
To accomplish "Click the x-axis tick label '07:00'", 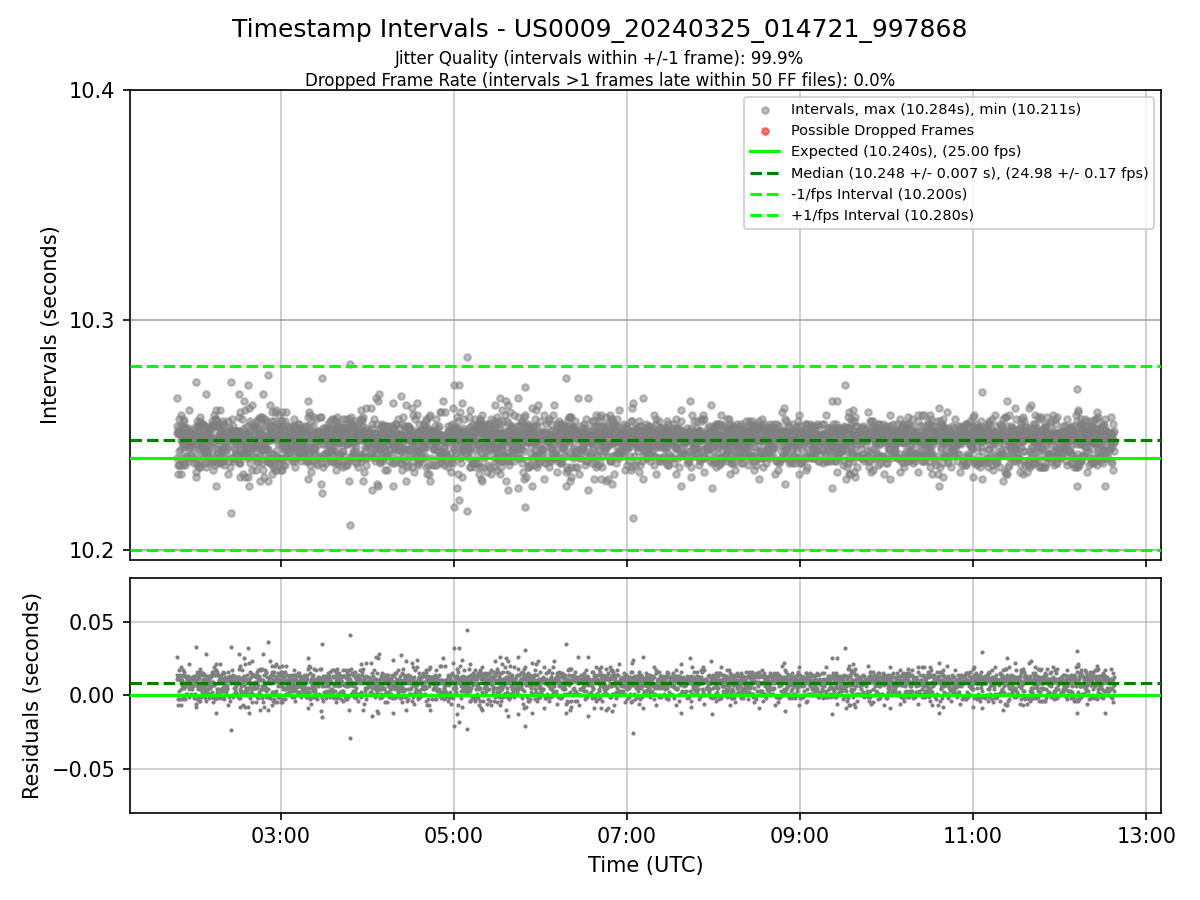I will 627,835.
